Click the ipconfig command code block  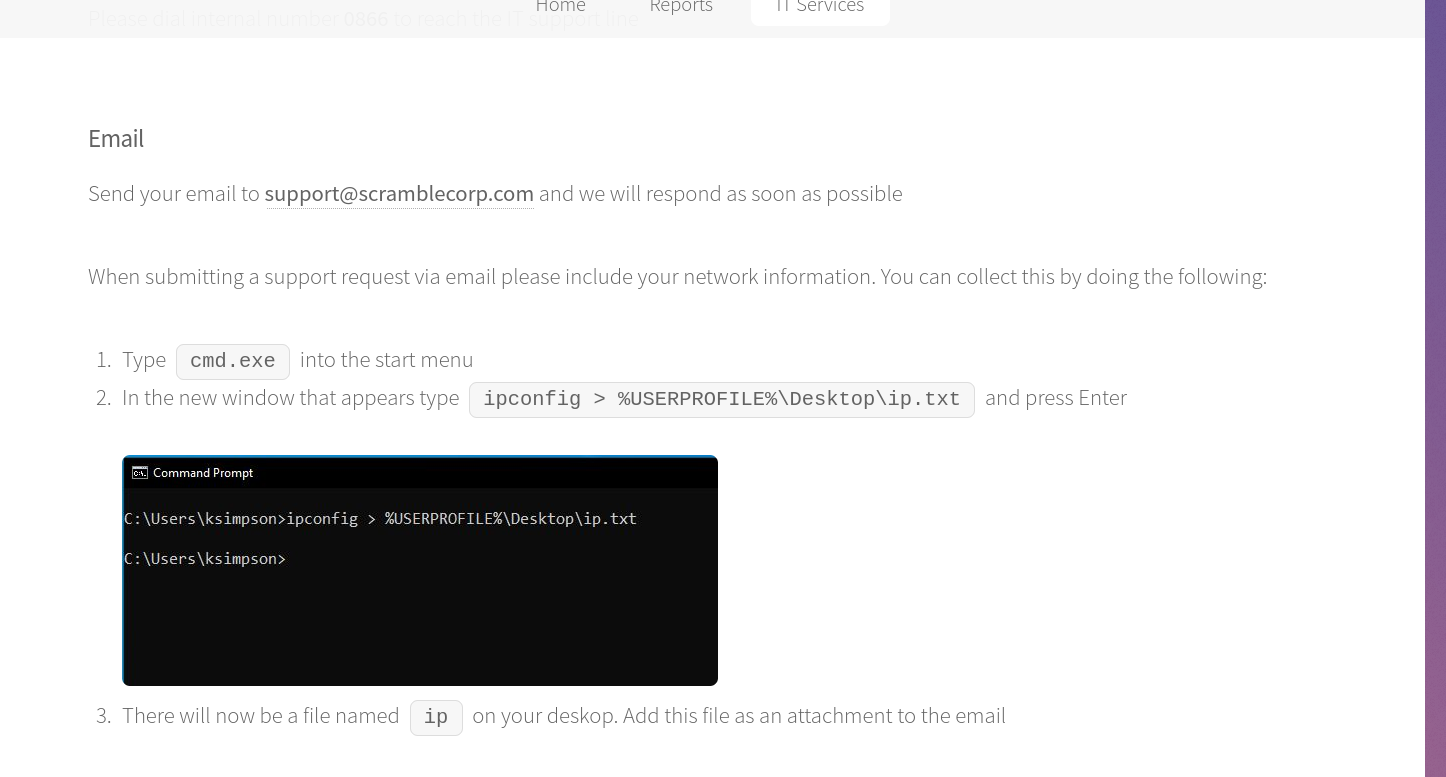click(x=721, y=399)
